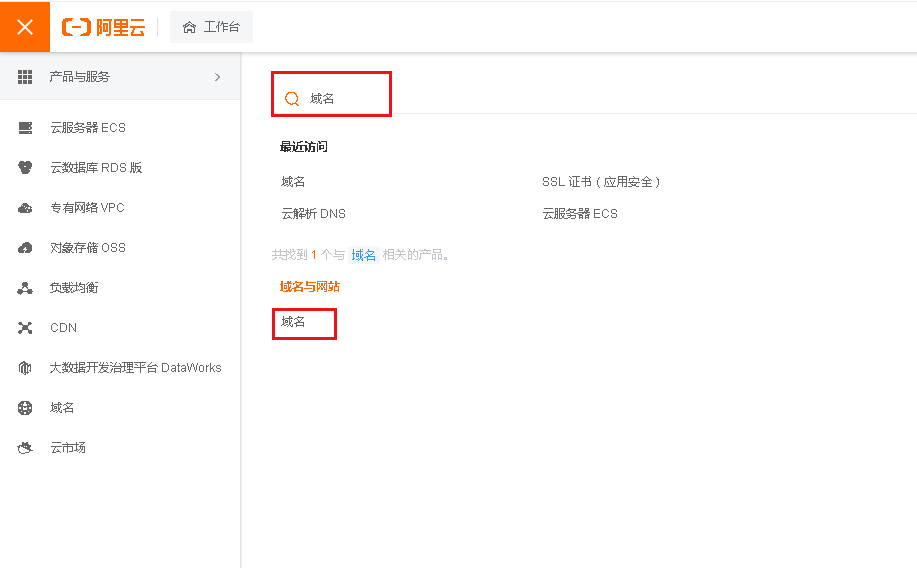Click the highlighted blue 域名 keyword
The width and height of the screenshot is (917, 568).
(x=364, y=255)
